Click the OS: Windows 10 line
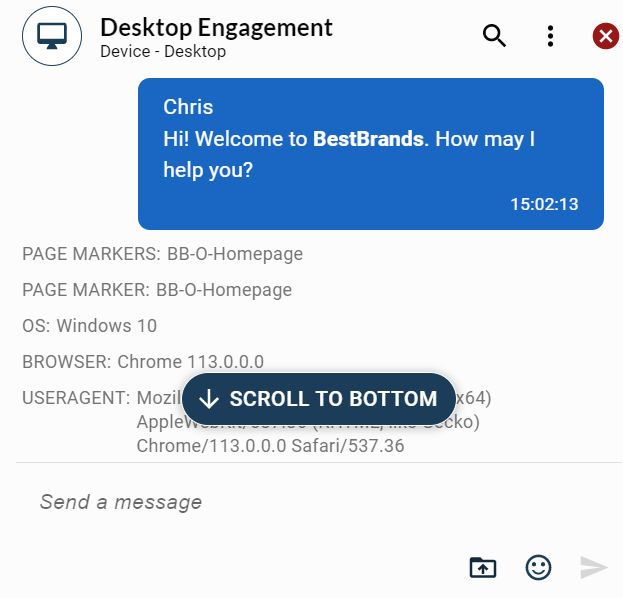Screen dimensions: 623x598 [x=89, y=326]
